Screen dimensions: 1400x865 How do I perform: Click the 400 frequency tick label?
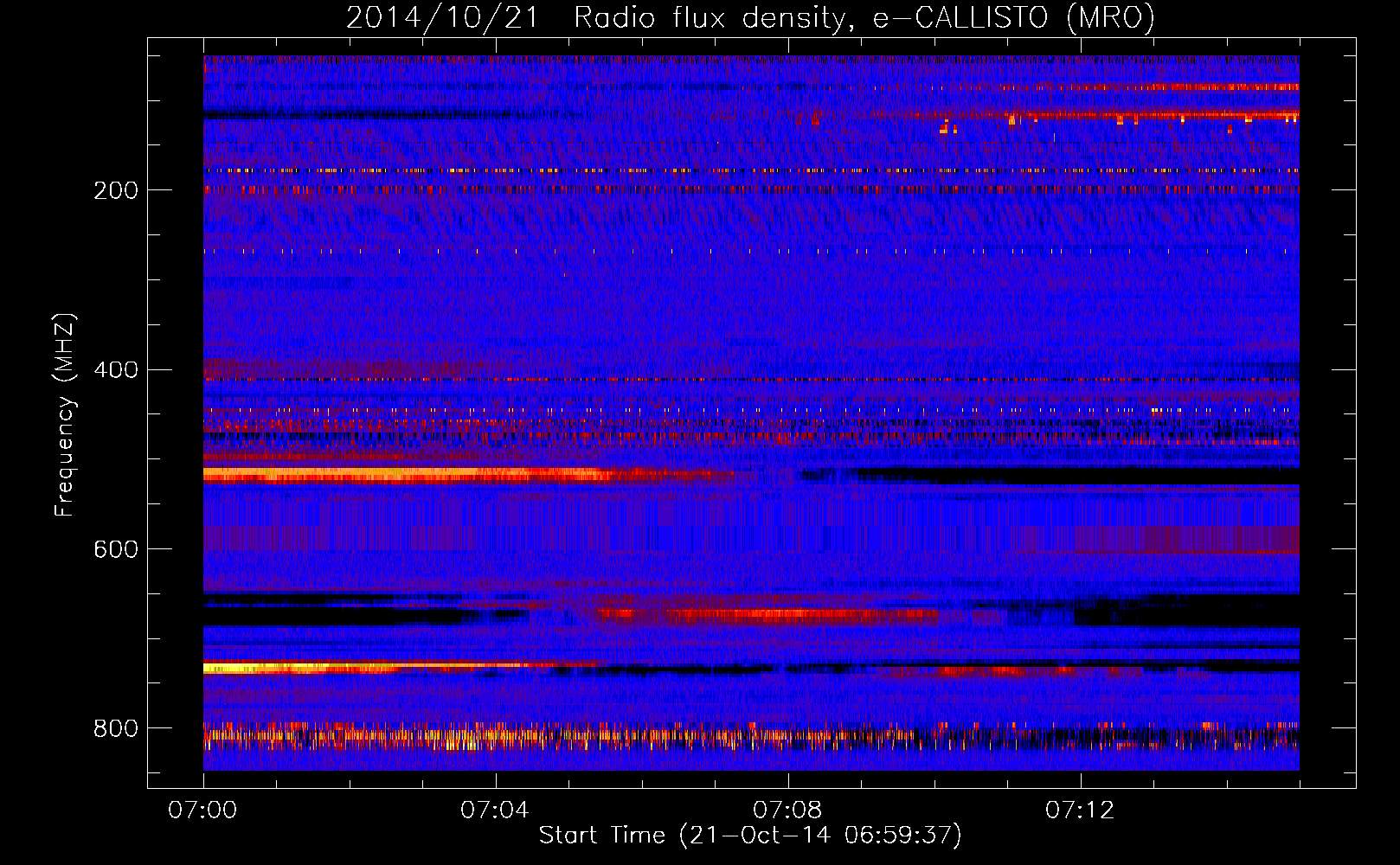point(116,370)
